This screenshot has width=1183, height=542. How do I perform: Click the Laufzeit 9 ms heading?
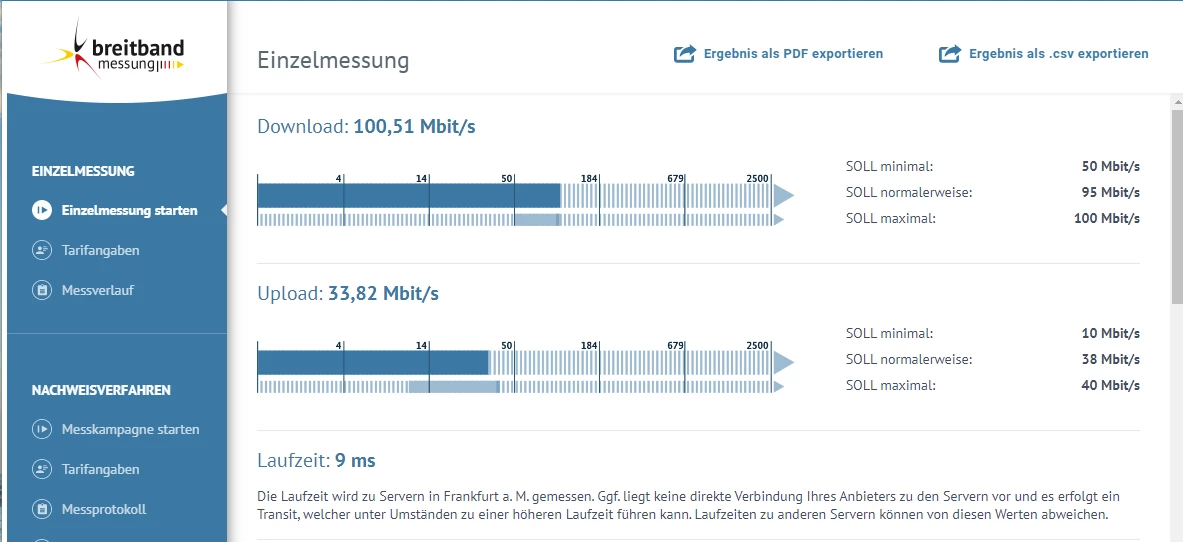[316, 461]
